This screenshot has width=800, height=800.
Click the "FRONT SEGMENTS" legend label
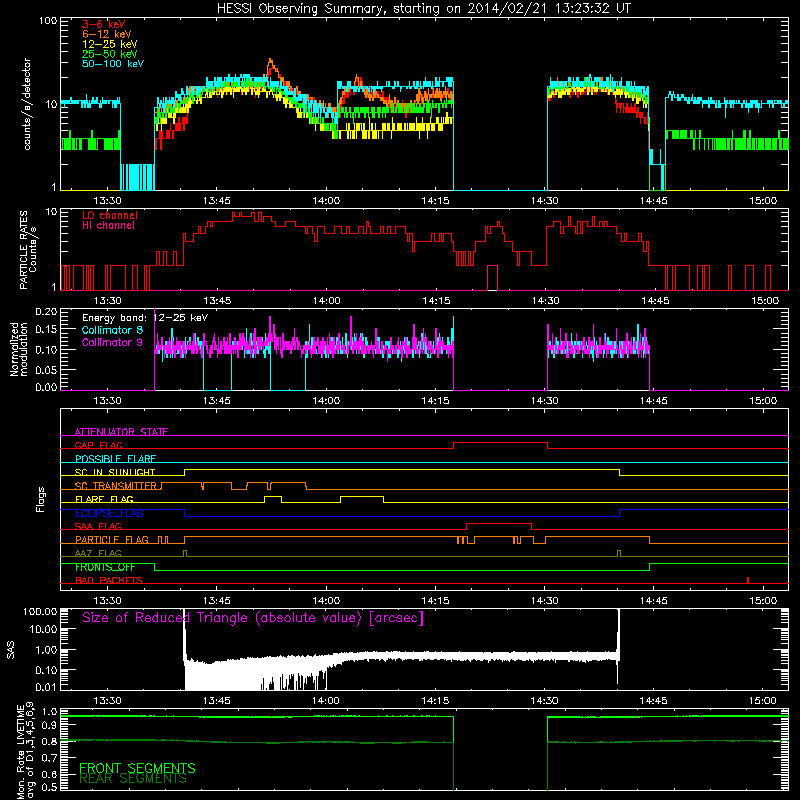point(137,768)
